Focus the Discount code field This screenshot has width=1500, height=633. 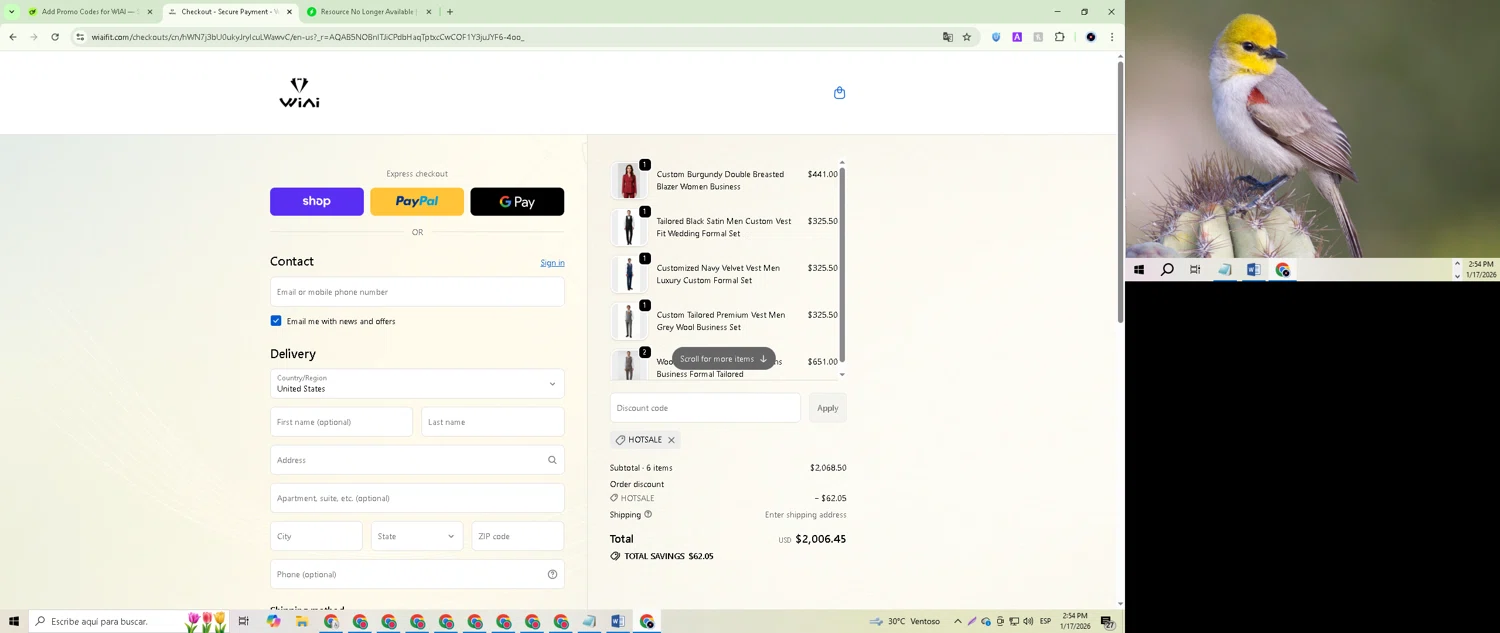coord(705,408)
